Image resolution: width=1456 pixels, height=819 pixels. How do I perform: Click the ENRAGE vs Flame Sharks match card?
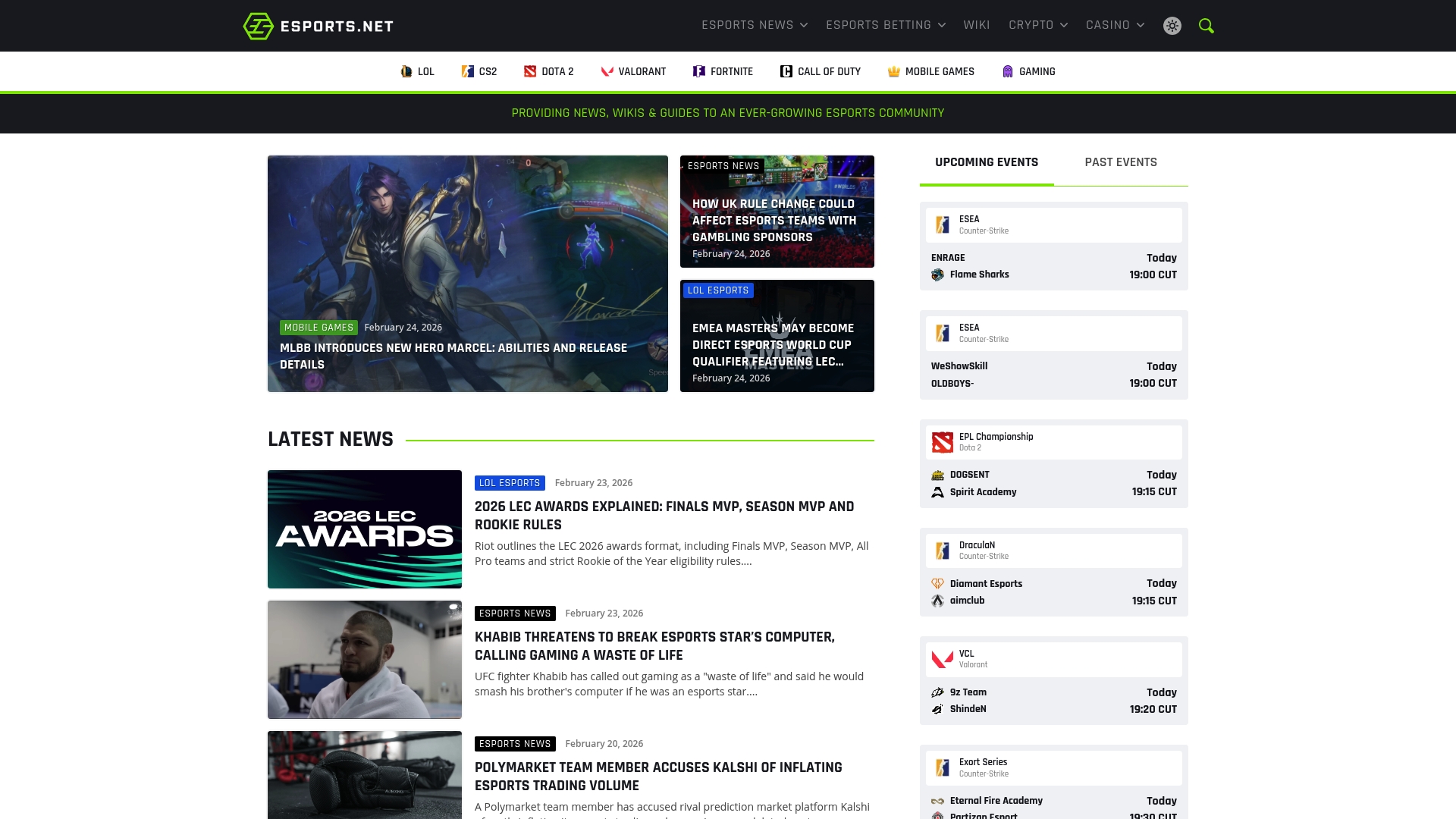[x=1053, y=266]
